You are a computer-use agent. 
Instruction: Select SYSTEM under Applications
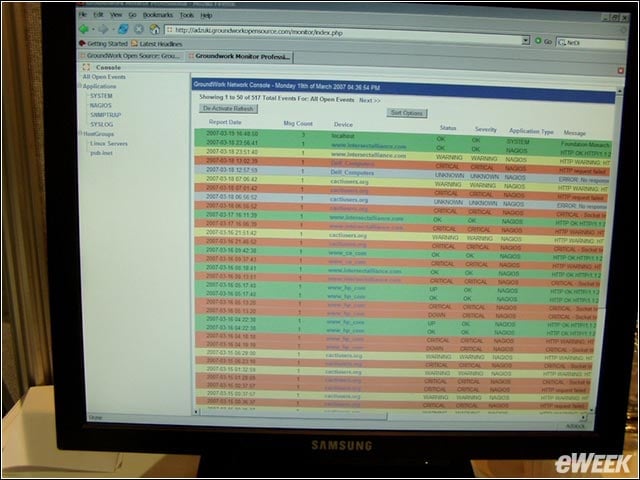pos(101,96)
